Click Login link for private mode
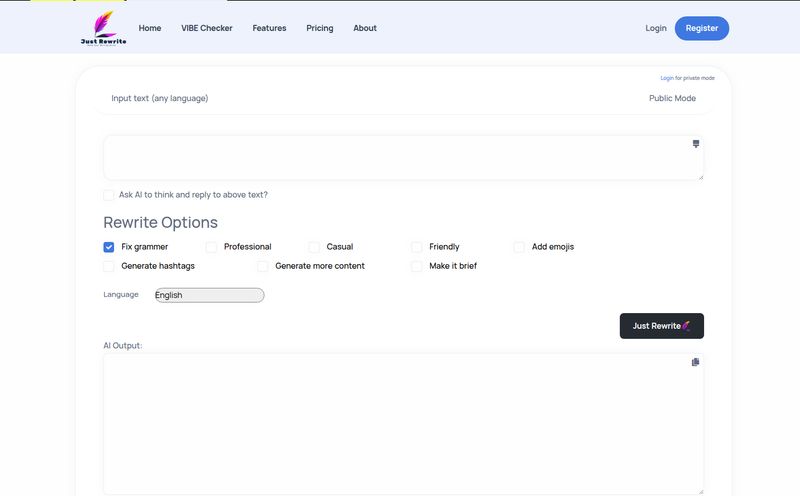This screenshot has width=800, height=496. (666, 78)
